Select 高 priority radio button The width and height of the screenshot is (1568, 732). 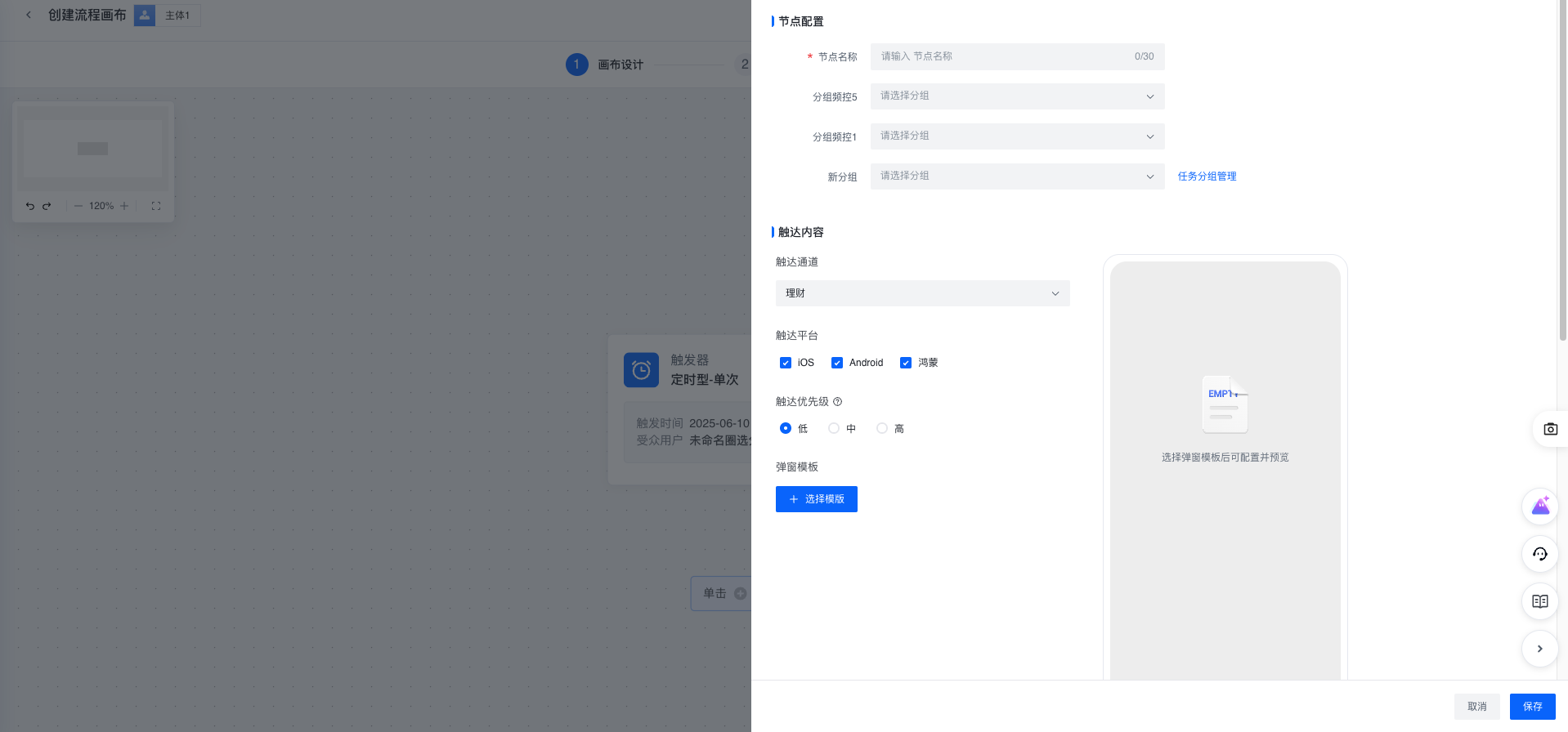pos(882,428)
